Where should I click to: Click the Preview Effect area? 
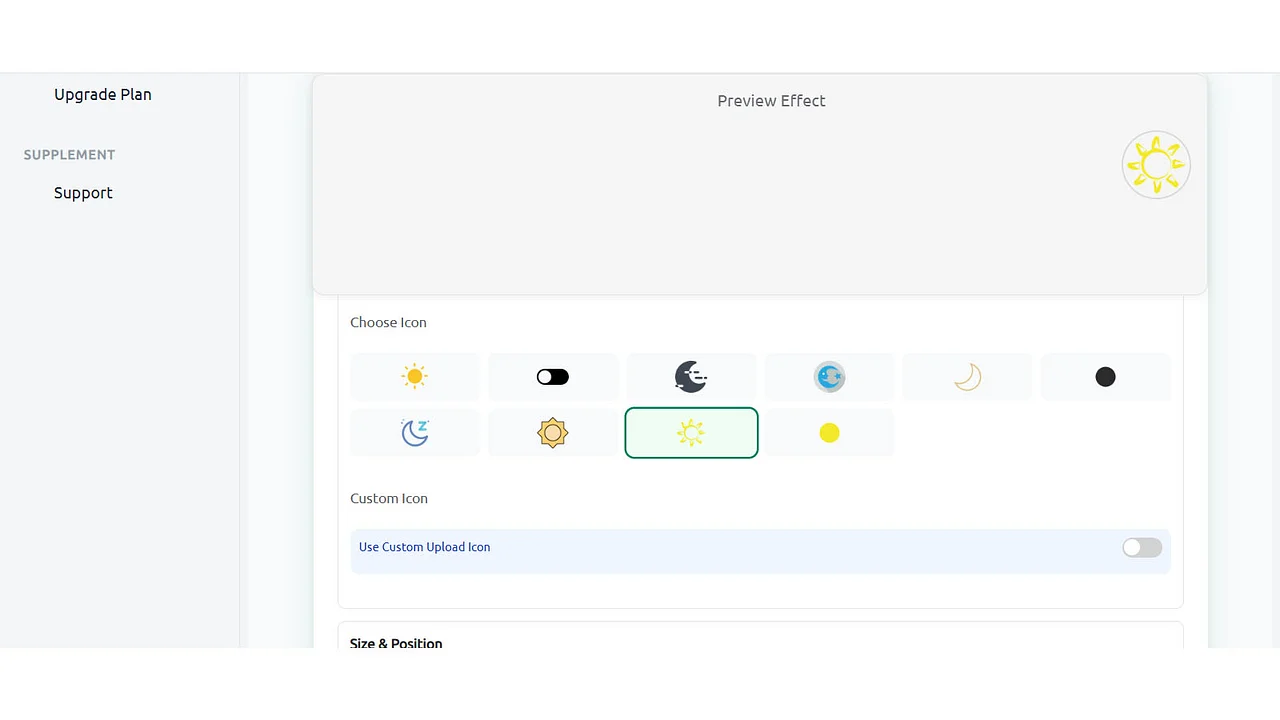pos(771,100)
